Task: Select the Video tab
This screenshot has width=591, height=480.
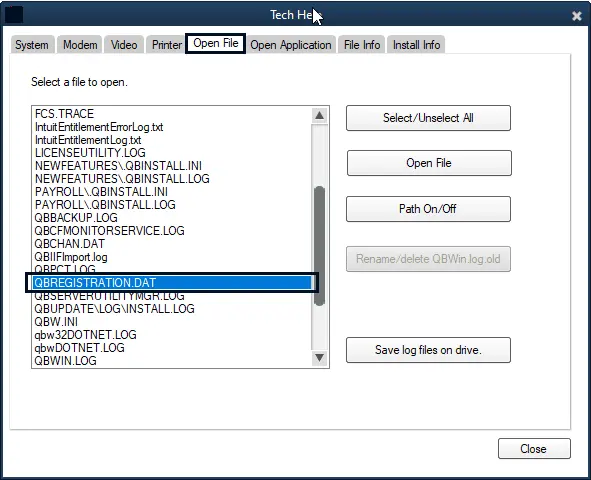Action: (x=124, y=45)
